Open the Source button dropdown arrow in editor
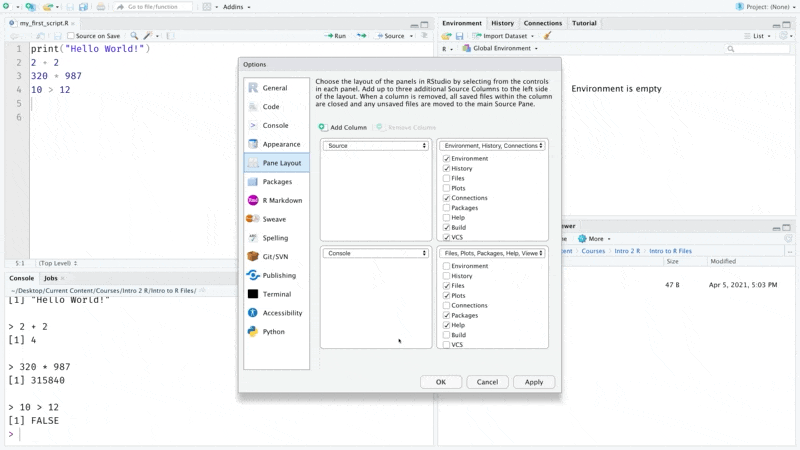 click(411, 36)
